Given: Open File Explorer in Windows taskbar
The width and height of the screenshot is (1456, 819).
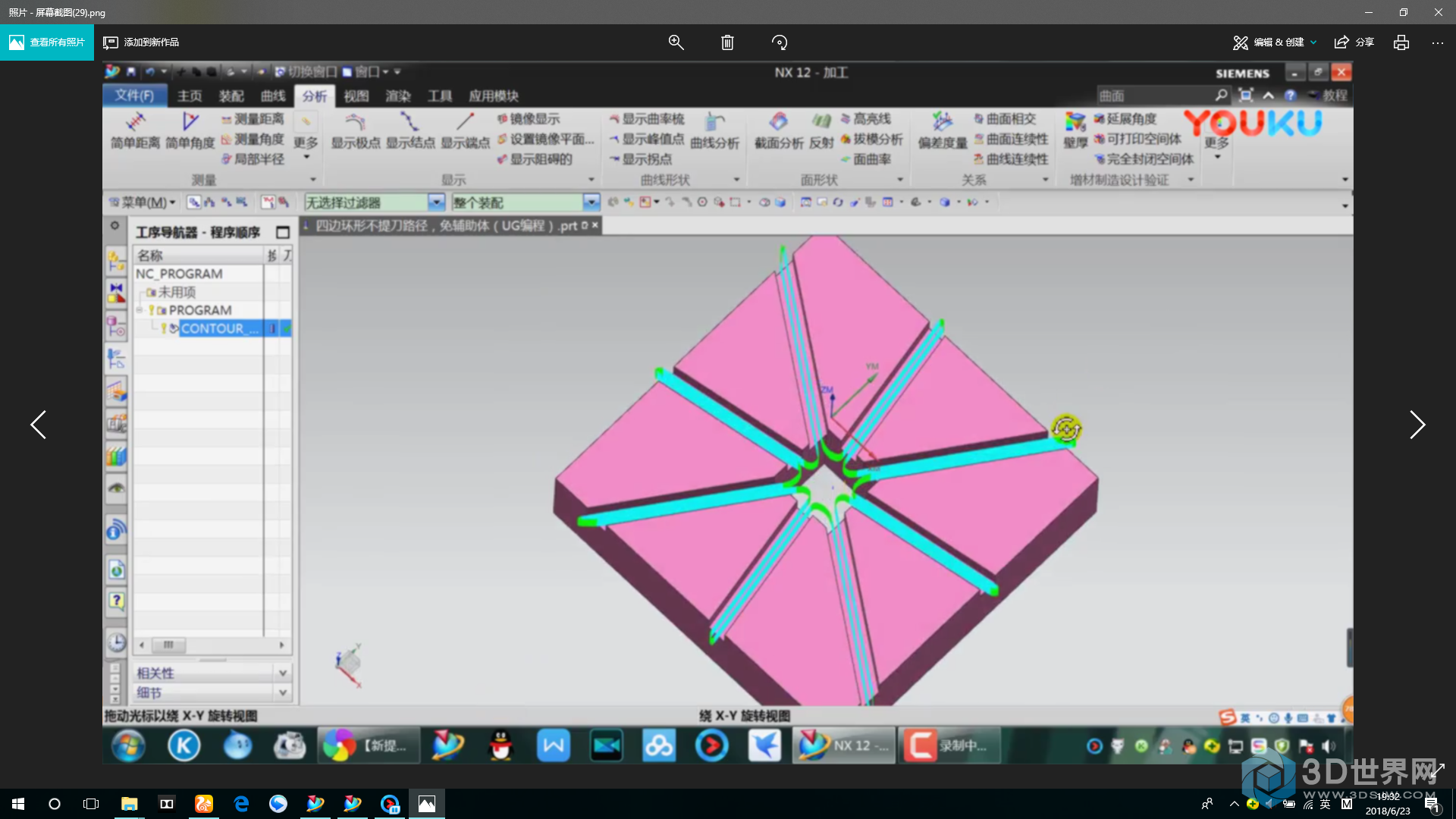Looking at the screenshot, I should (129, 804).
